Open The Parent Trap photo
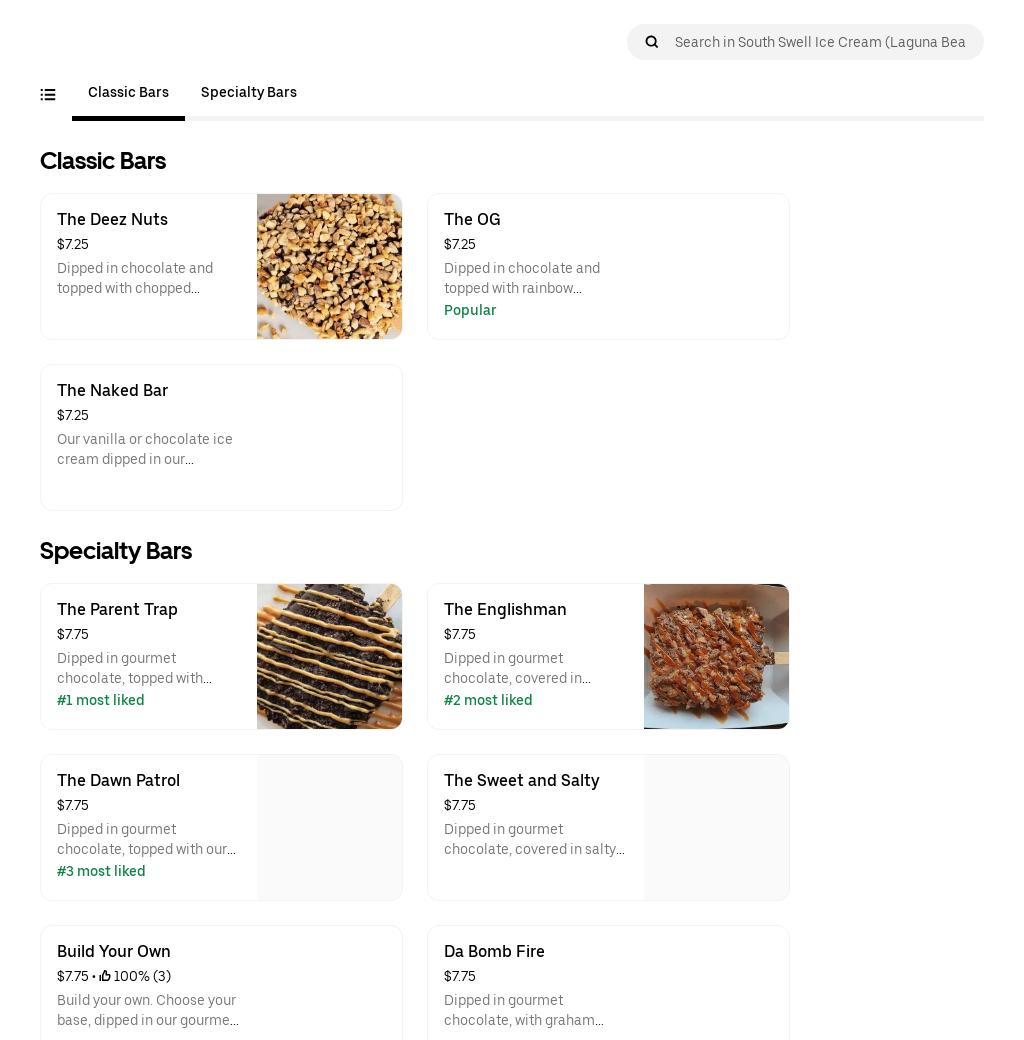This screenshot has height=1040, width=1024. (329, 656)
